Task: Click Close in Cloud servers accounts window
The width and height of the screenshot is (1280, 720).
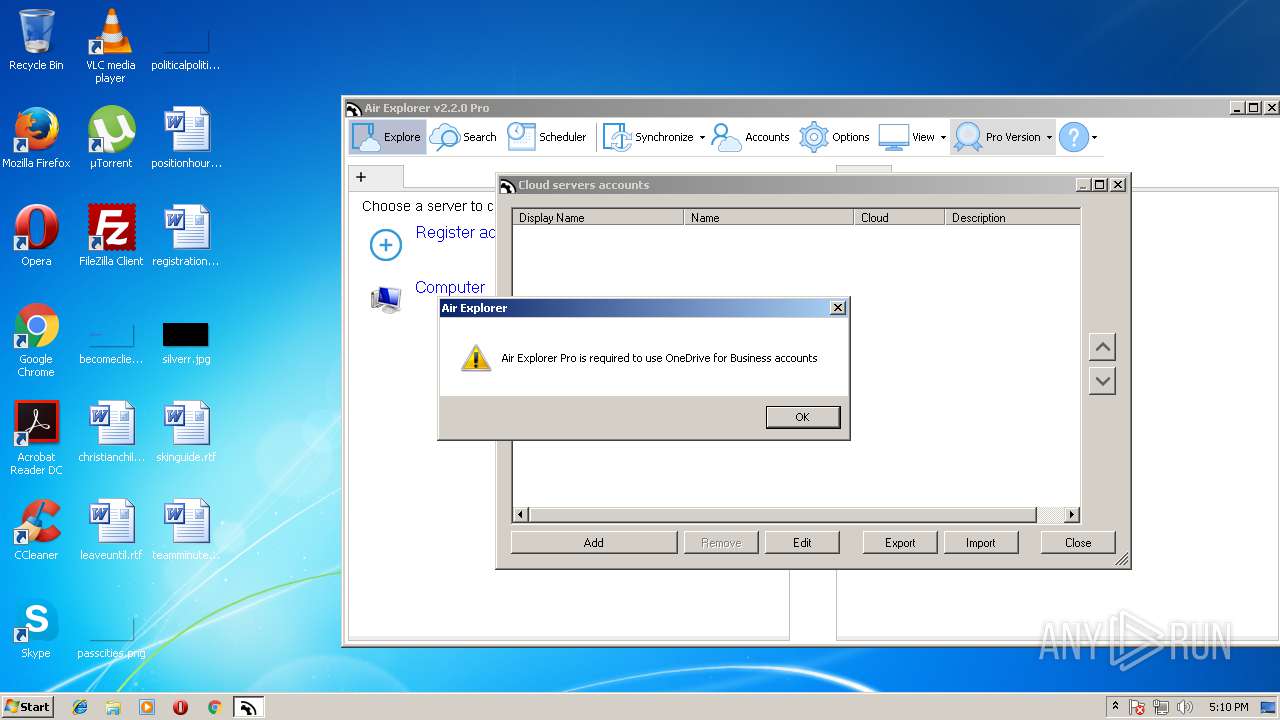Action: point(1078,542)
